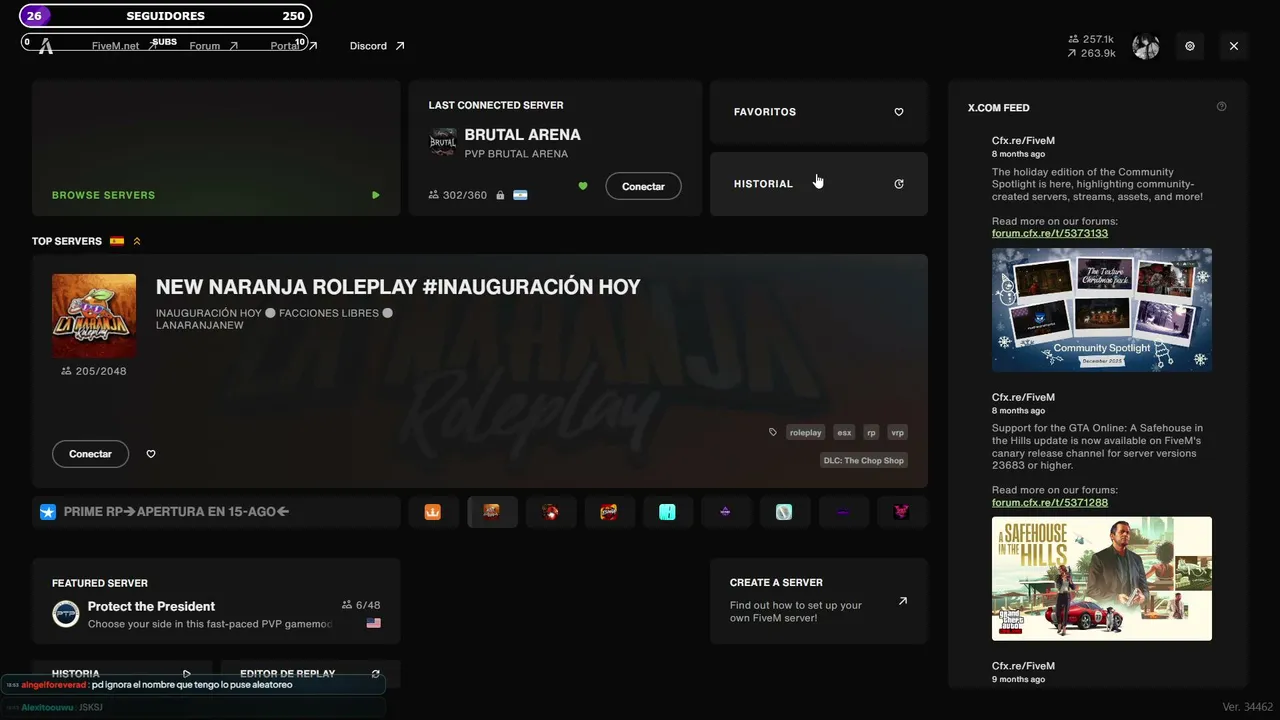Open the user profile avatar

pyautogui.click(x=1146, y=46)
